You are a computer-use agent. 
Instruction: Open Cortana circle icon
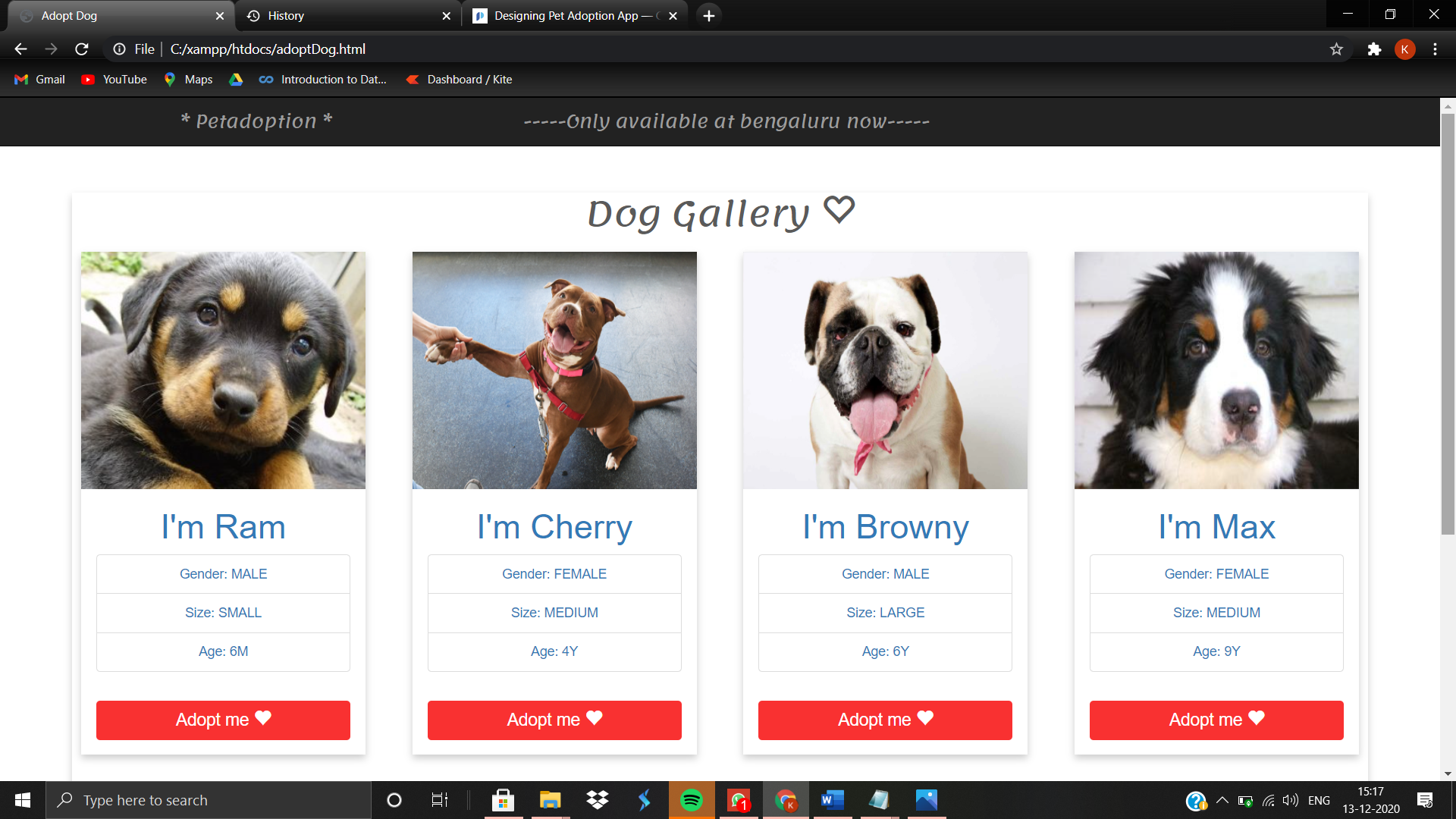click(x=394, y=800)
